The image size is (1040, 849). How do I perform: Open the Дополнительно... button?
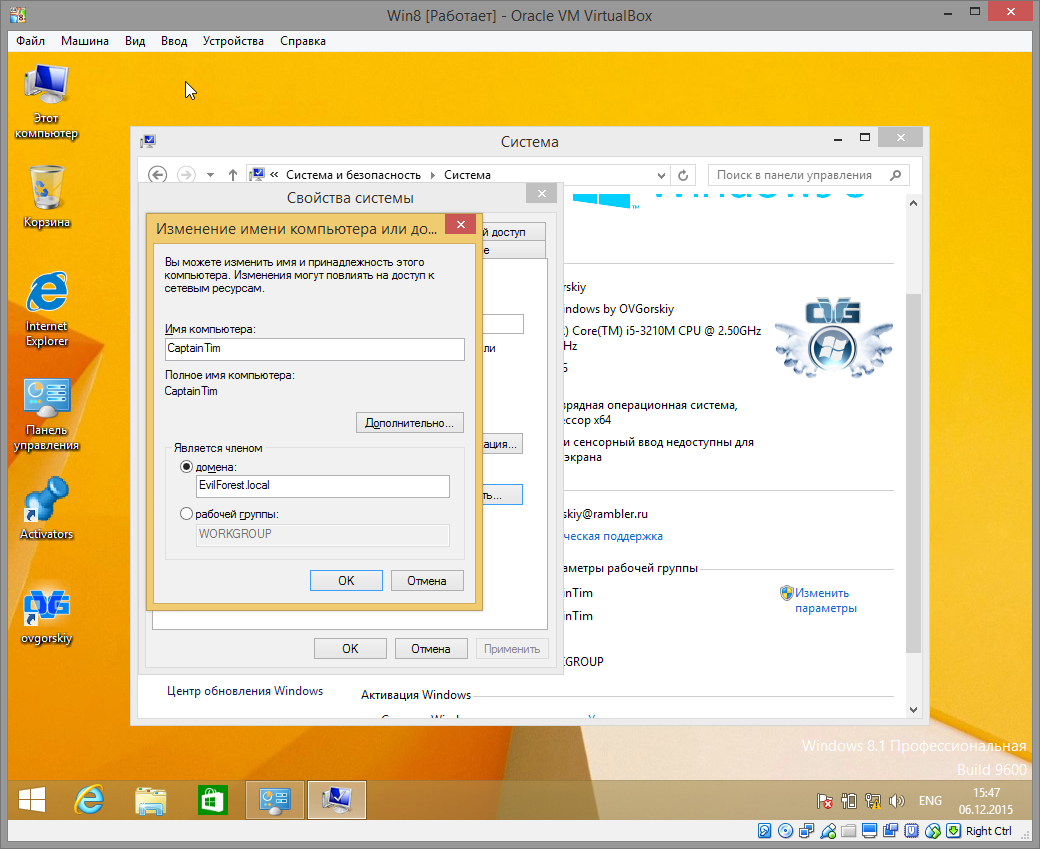[x=409, y=423]
